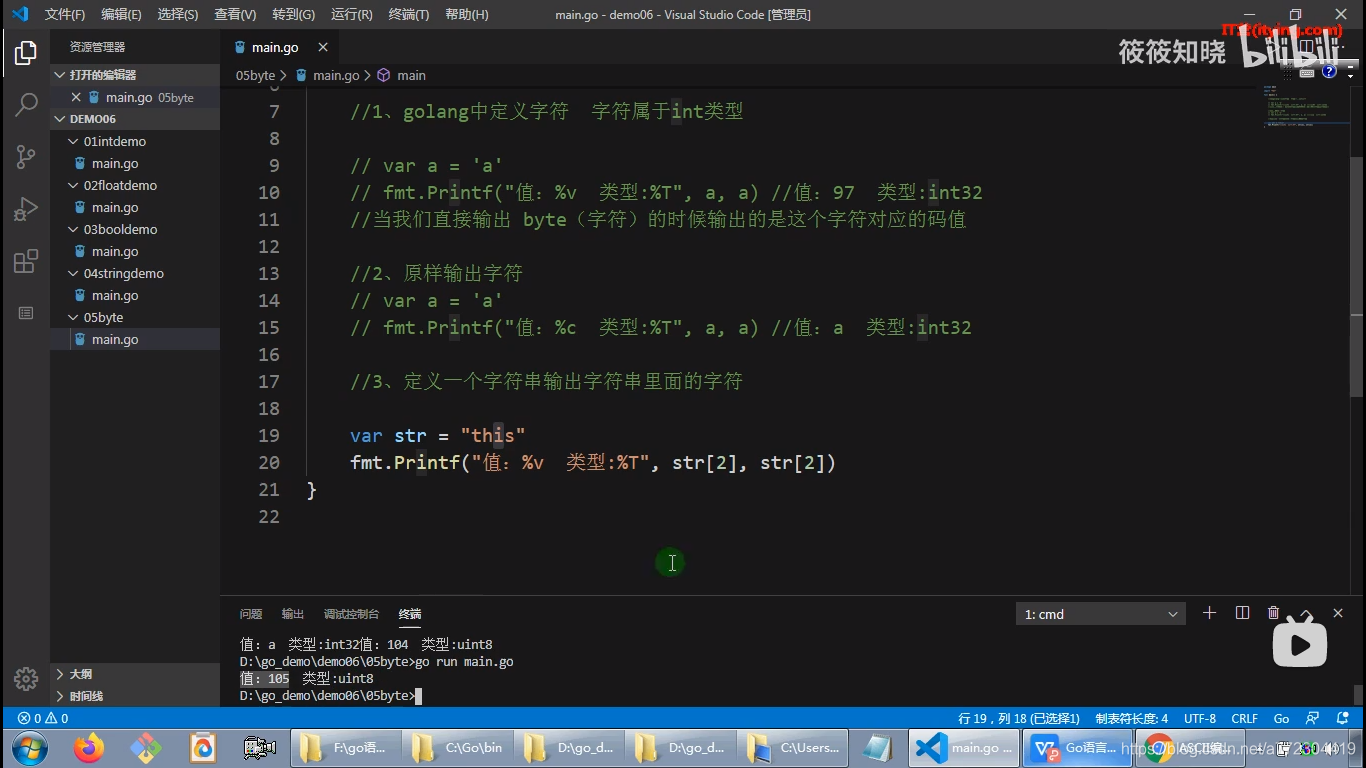Switch to the 输出 panel tab
This screenshot has height=768, width=1366.
[293, 614]
